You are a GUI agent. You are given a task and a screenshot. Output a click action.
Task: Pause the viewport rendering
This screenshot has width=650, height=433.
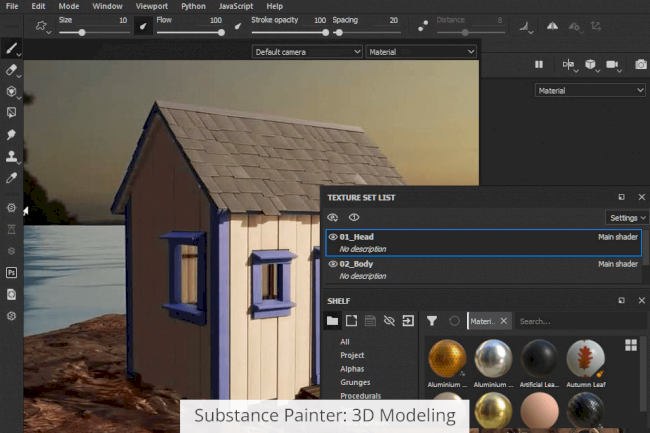click(539, 64)
